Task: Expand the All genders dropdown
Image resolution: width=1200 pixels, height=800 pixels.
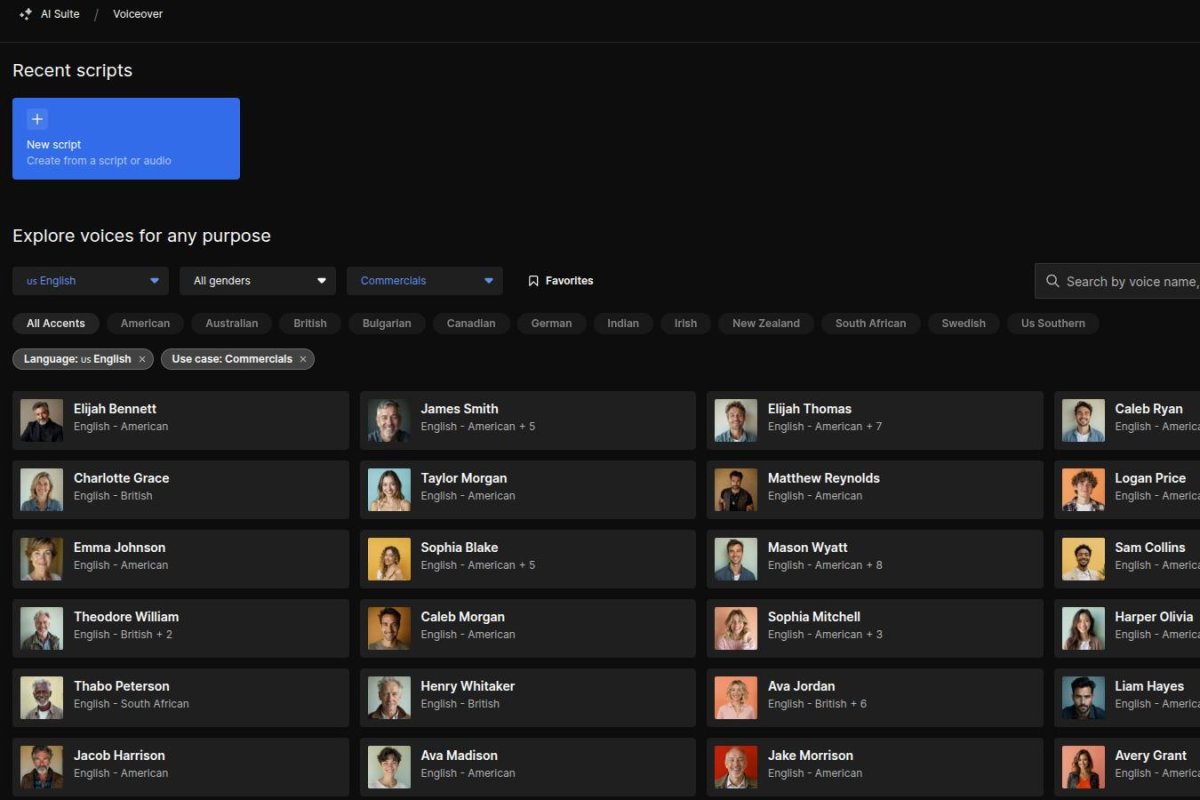Action: coord(258,281)
